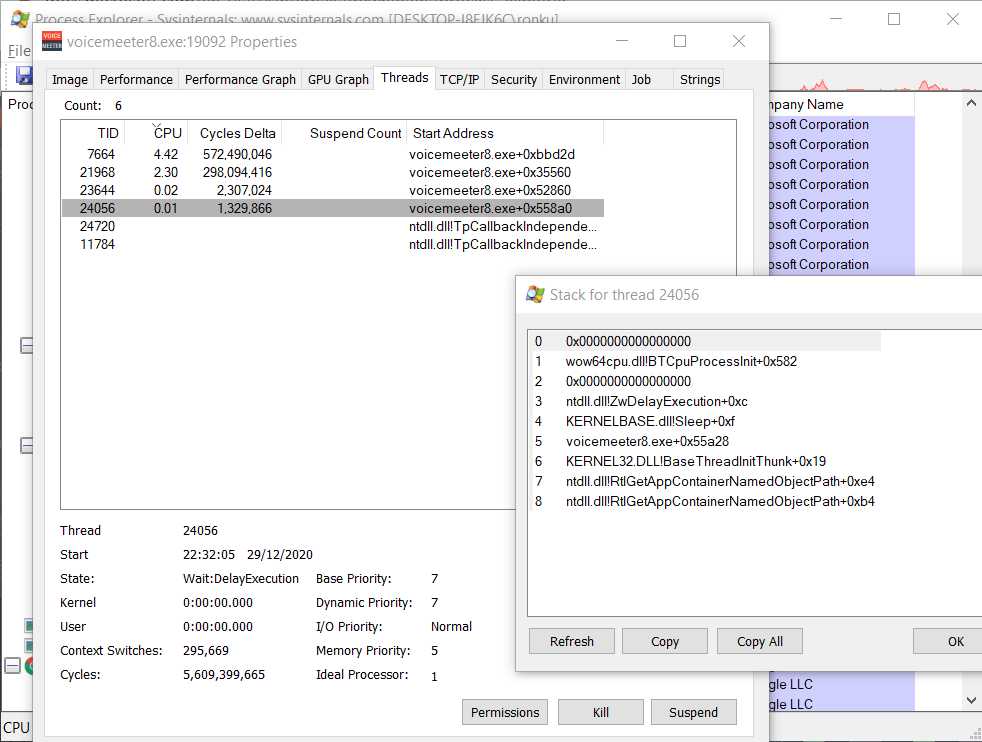Viewport: 982px width, 742px height.
Task: Select the KERNELBASE.dll!Sleep stack frame
Action: pos(650,421)
